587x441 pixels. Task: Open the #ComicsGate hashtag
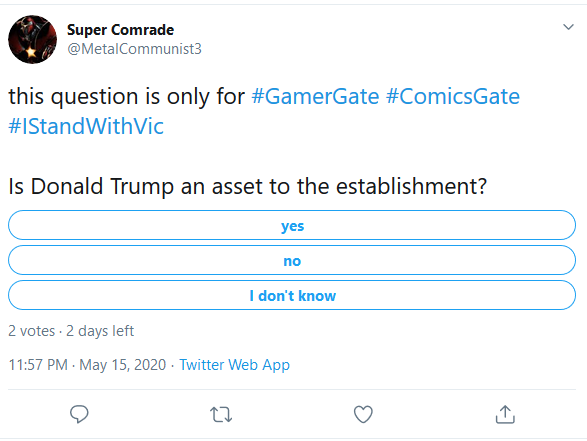click(453, 97)
